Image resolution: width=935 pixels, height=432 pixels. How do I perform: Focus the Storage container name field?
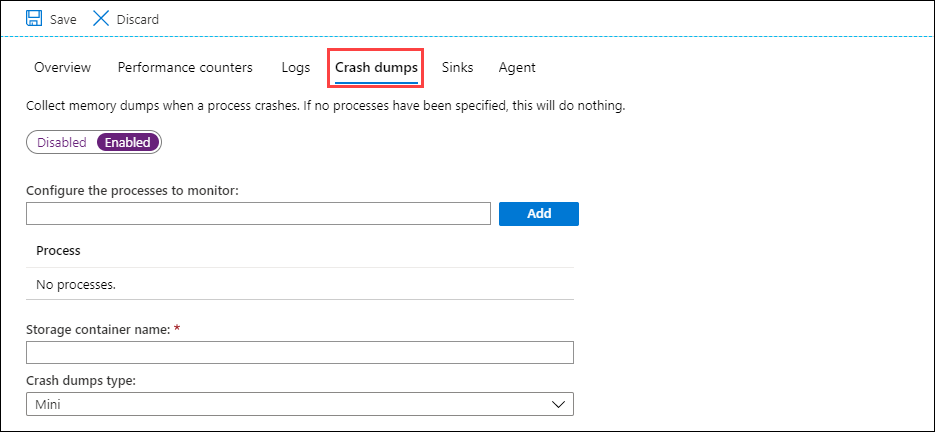pyautogui.click(x=299, y=352)
